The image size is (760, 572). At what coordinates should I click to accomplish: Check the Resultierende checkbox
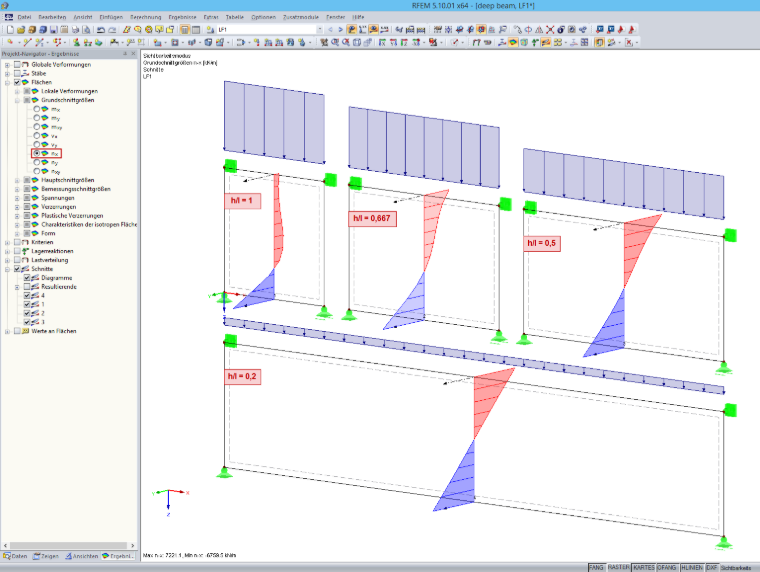click(27, 286)
